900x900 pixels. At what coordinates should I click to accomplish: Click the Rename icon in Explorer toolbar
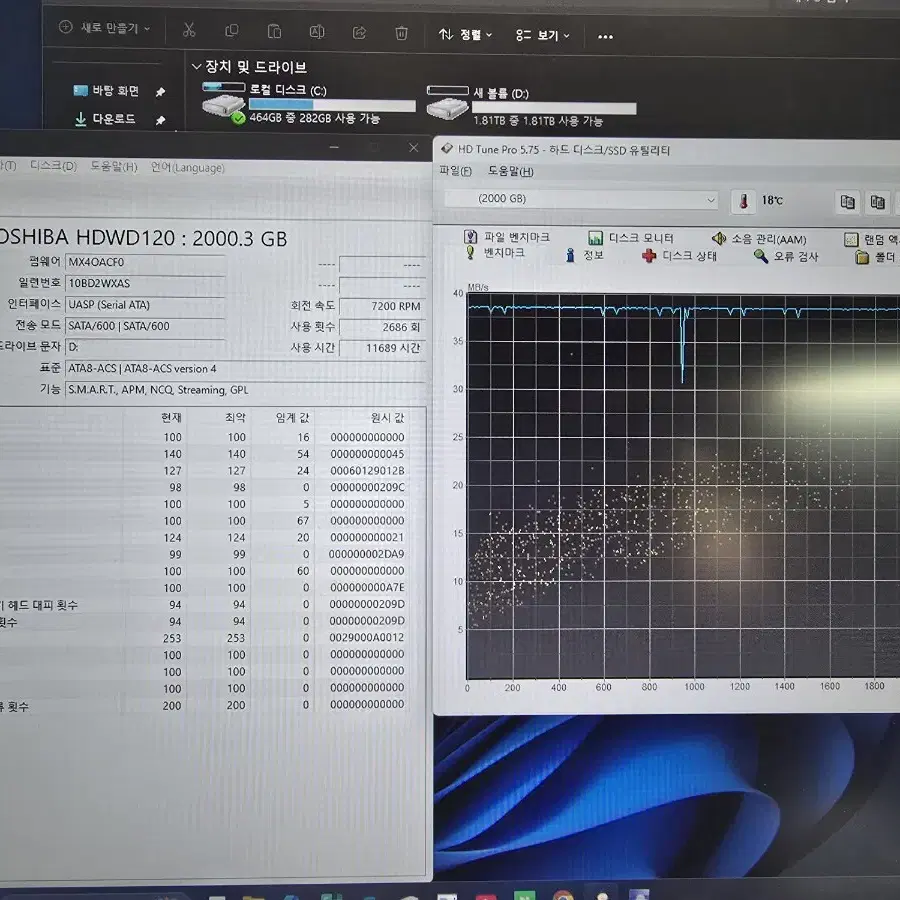[317, 32]
